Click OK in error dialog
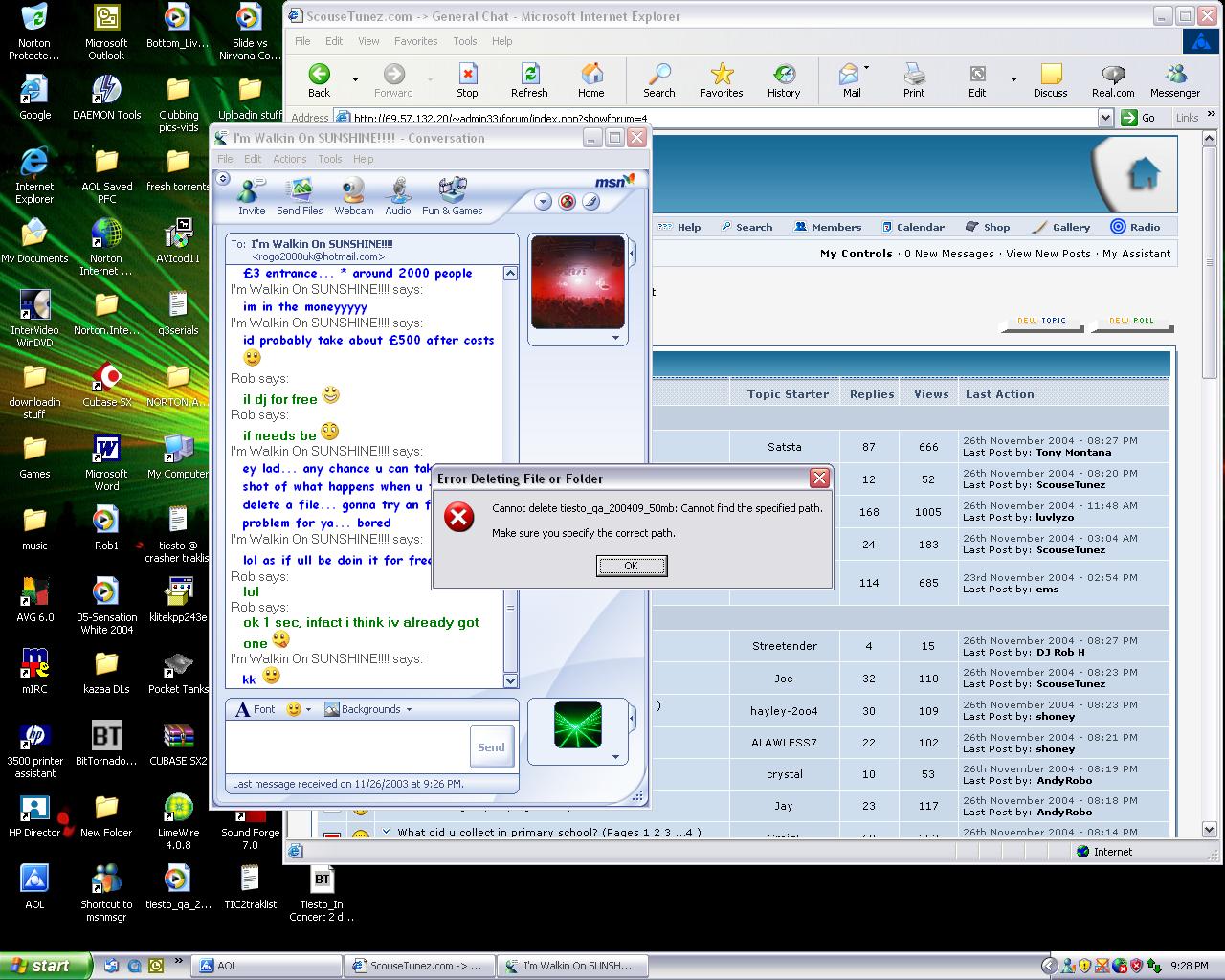 click(x=632, y=566)
